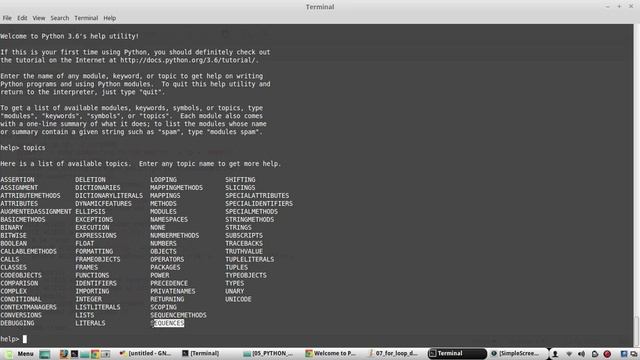Switch to the [Terminal] taskbar window

pos(201,353)
